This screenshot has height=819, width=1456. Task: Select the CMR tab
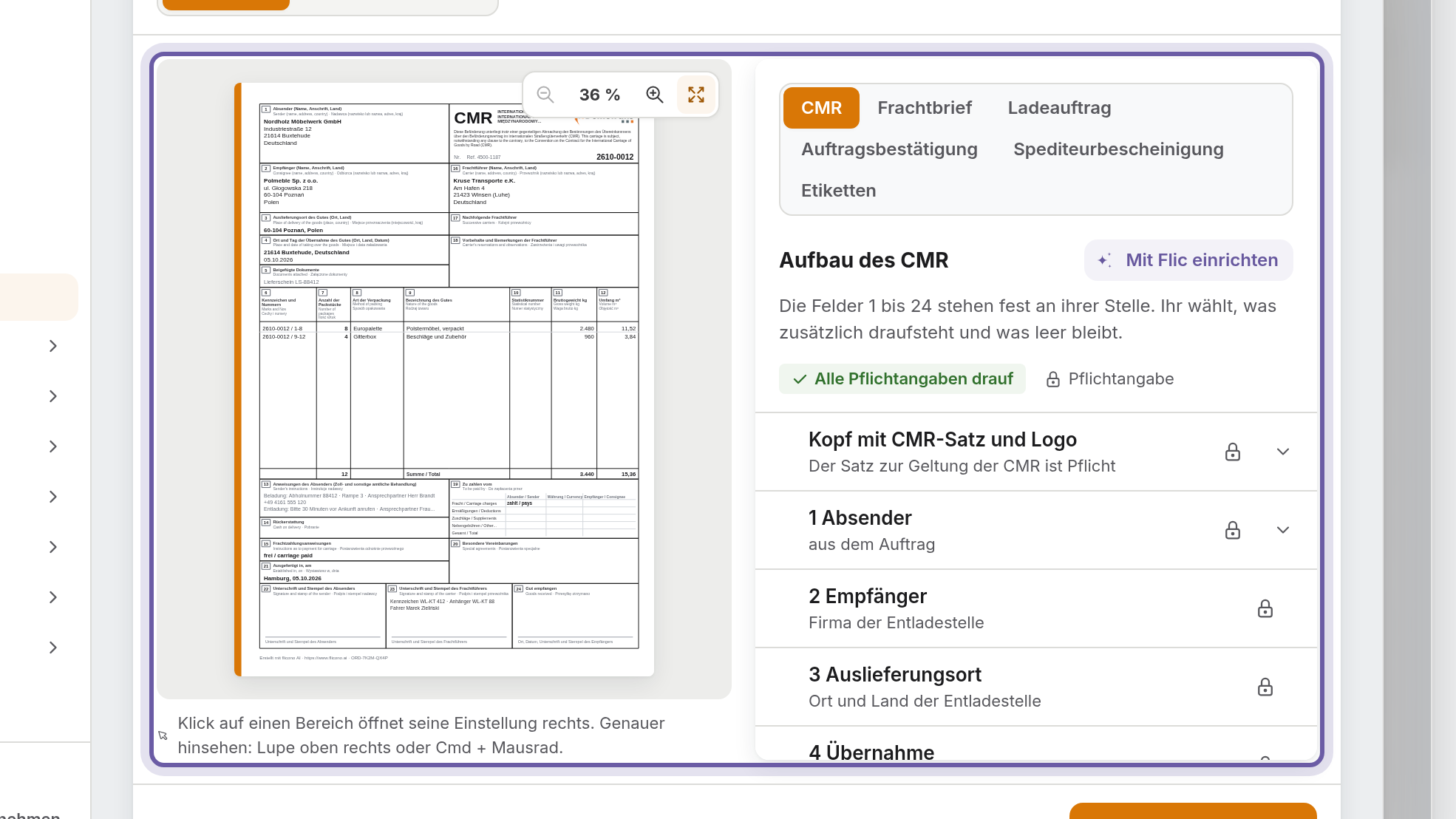point(821,108)
